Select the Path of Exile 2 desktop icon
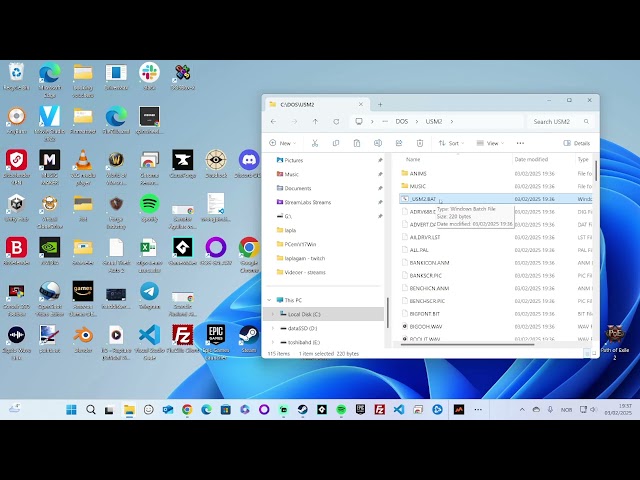The height and width of the screenshot is (480, 640). 615,343
